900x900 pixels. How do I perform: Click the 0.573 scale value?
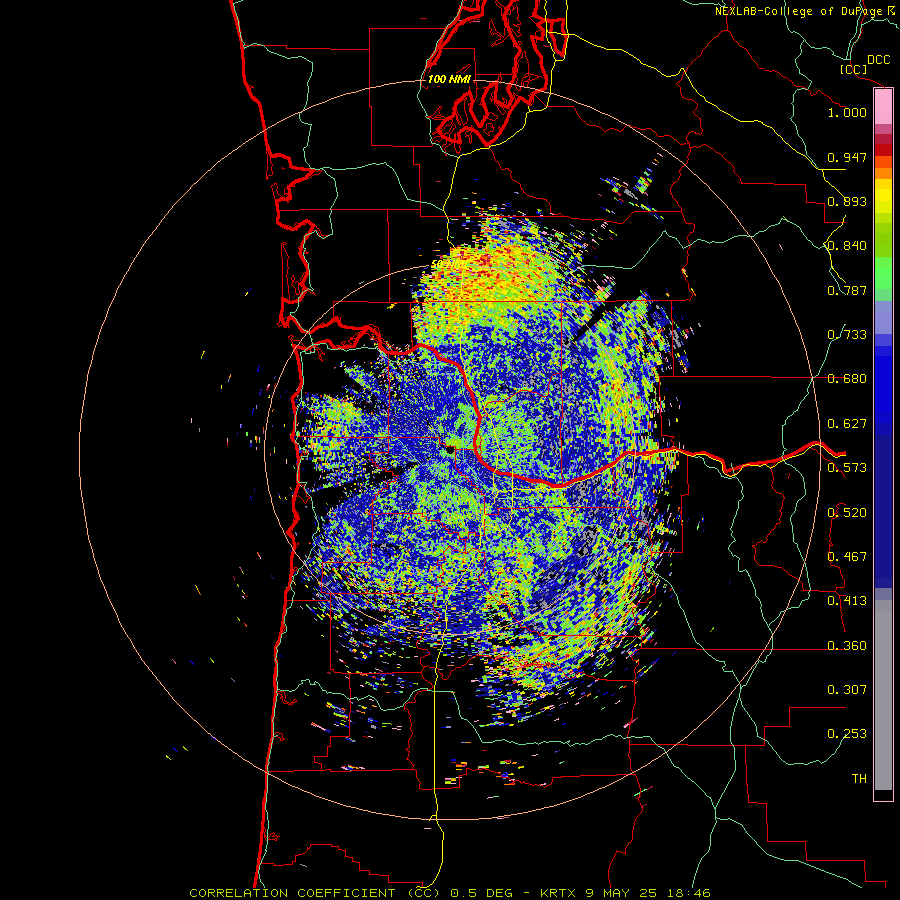coord(847,468)
